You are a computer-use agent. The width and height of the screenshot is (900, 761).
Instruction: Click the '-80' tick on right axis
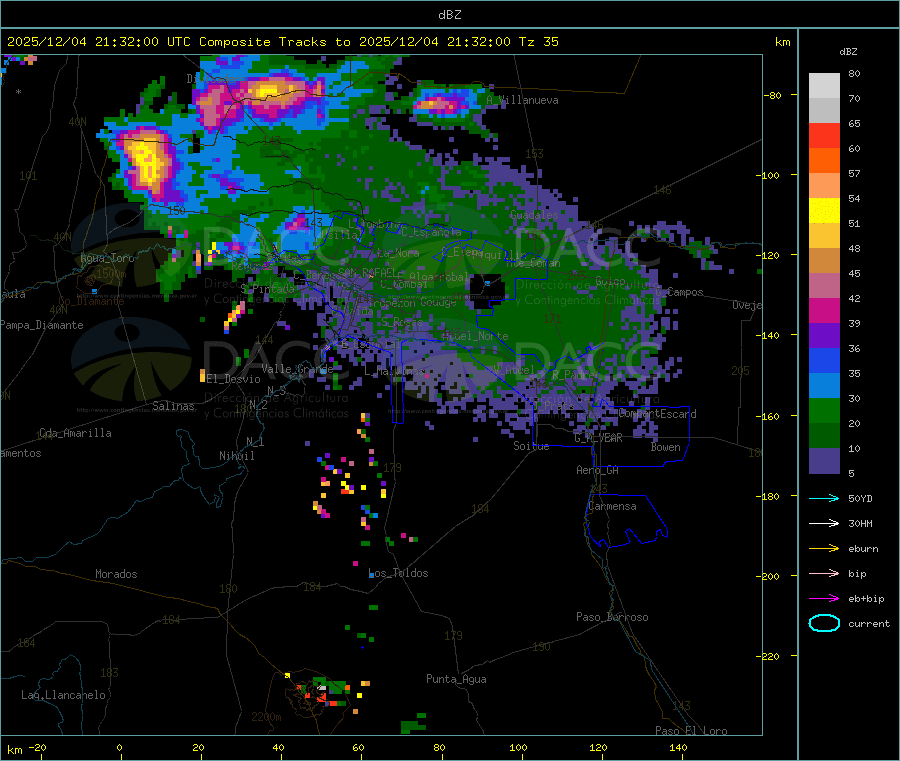click(773, 95)
